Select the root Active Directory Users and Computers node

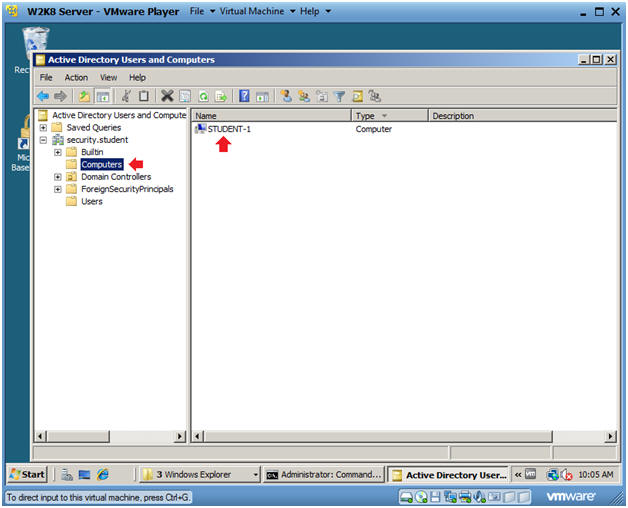[x=119, y=115]
